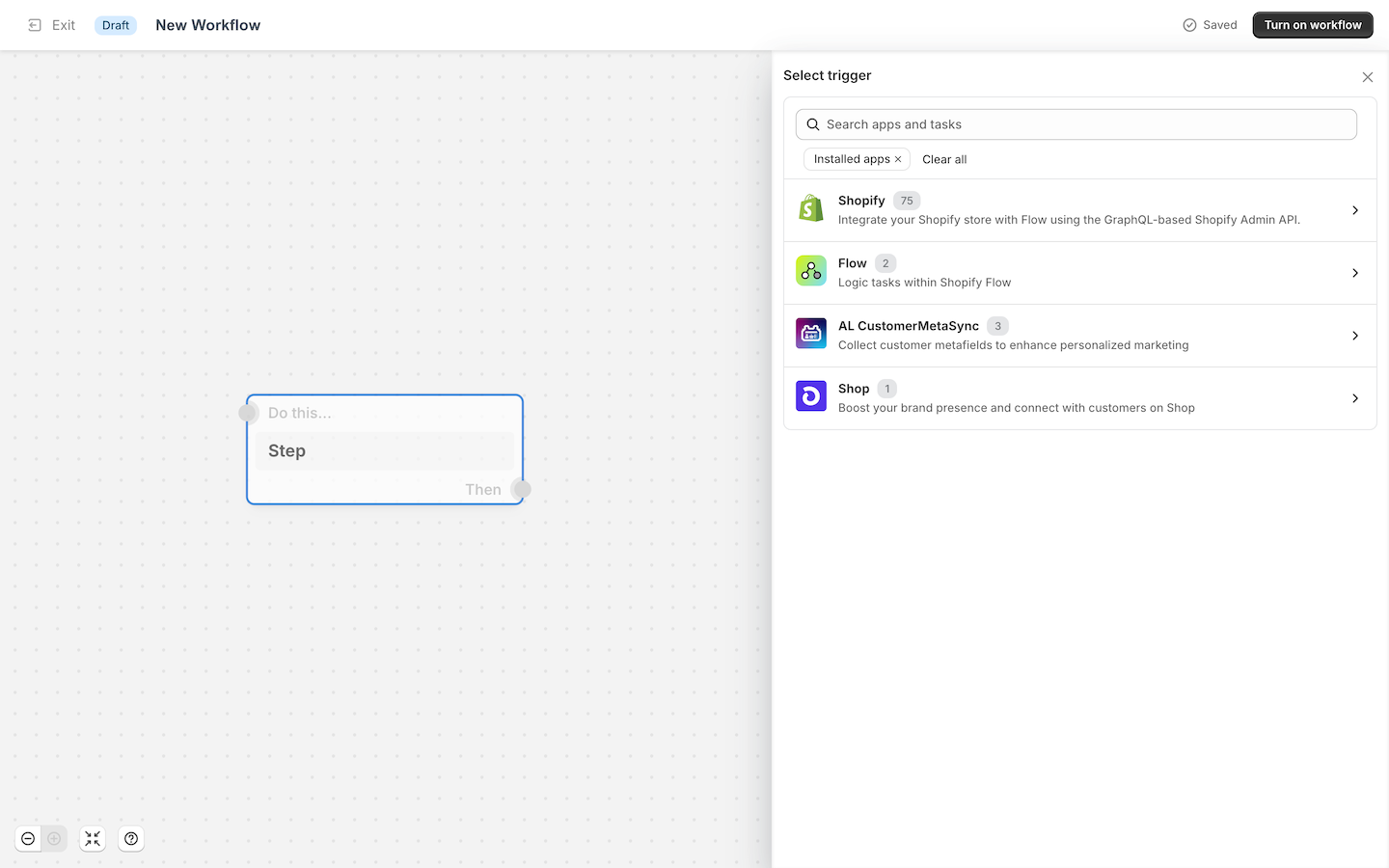Click the Search apps and tasks field
1389x868 pixels.
point(1076,124)
